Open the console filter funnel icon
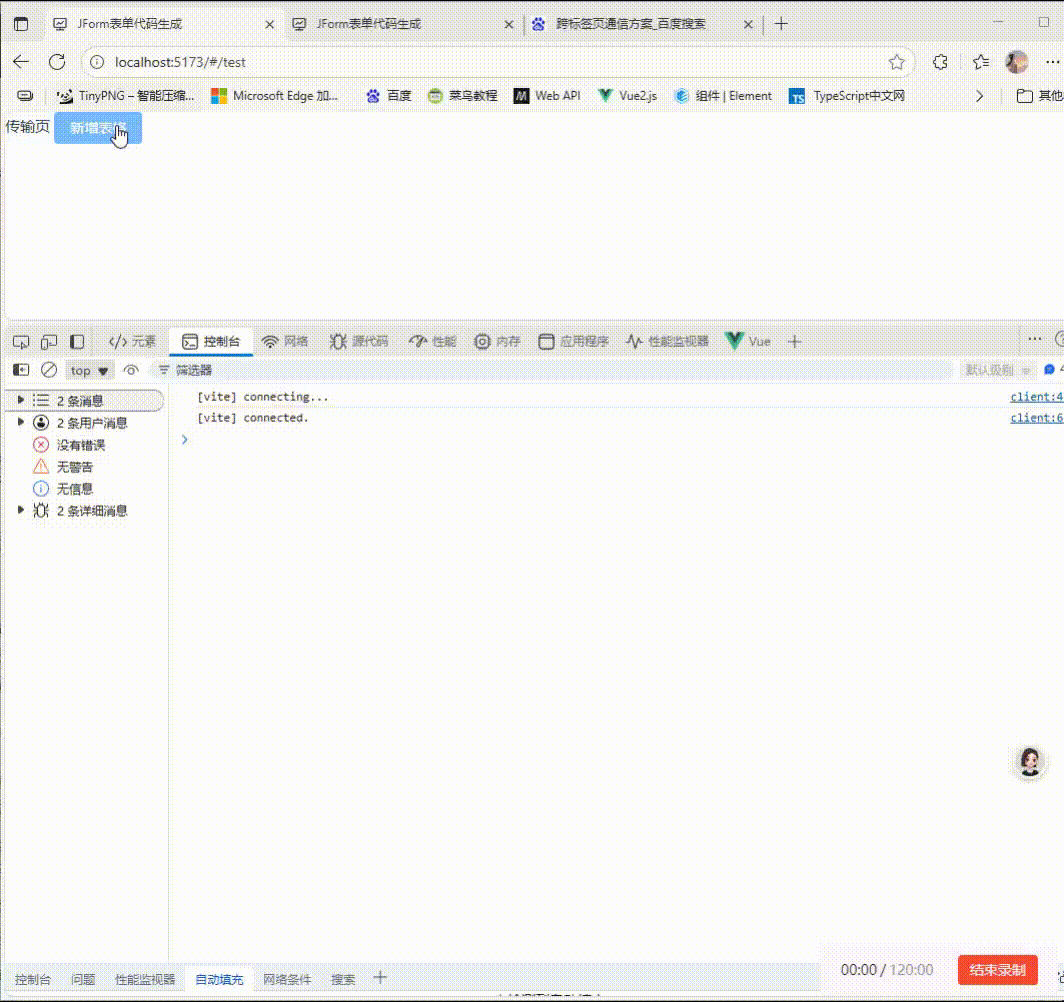 pos(162,370)
